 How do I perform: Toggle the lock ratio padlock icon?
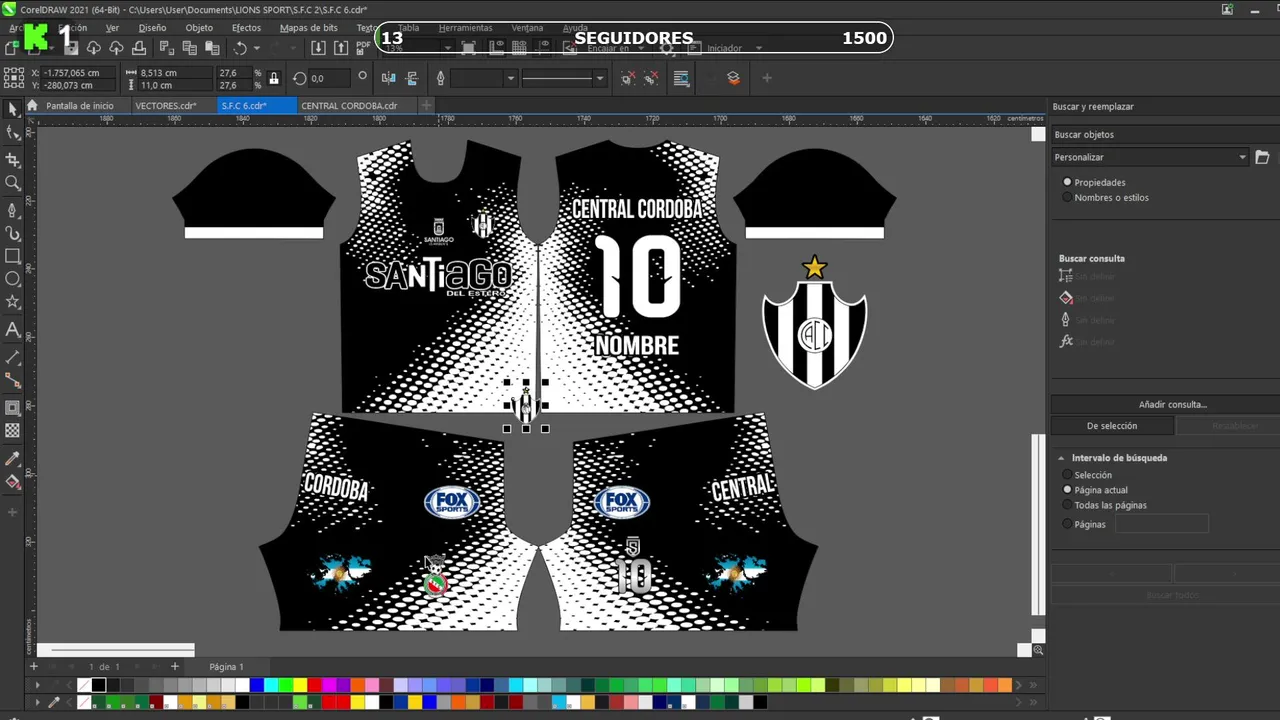(274, 78)
